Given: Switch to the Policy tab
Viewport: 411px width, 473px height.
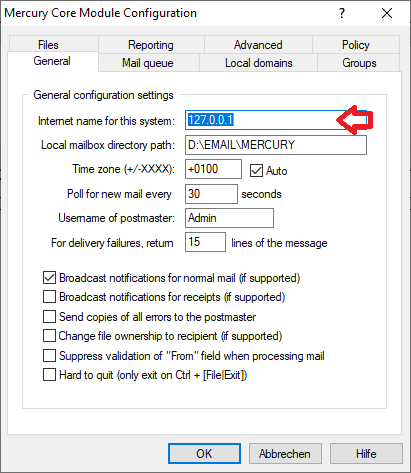Looking at the screenshot, I should [356, 44].
